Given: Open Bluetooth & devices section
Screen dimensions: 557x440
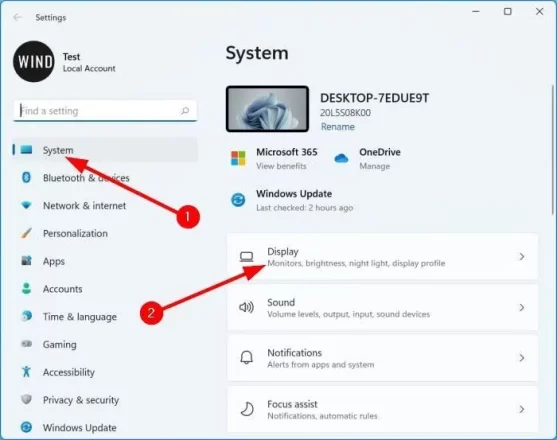Looking at the screenshot, I should pos(105,178).
